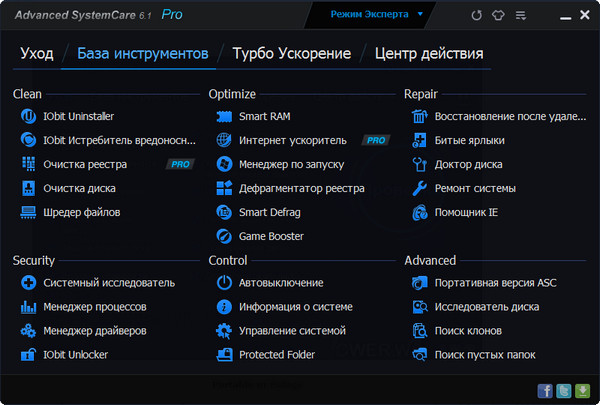Click the circular restore arrow icon
The image size is (600, 405).
point(475,16)
